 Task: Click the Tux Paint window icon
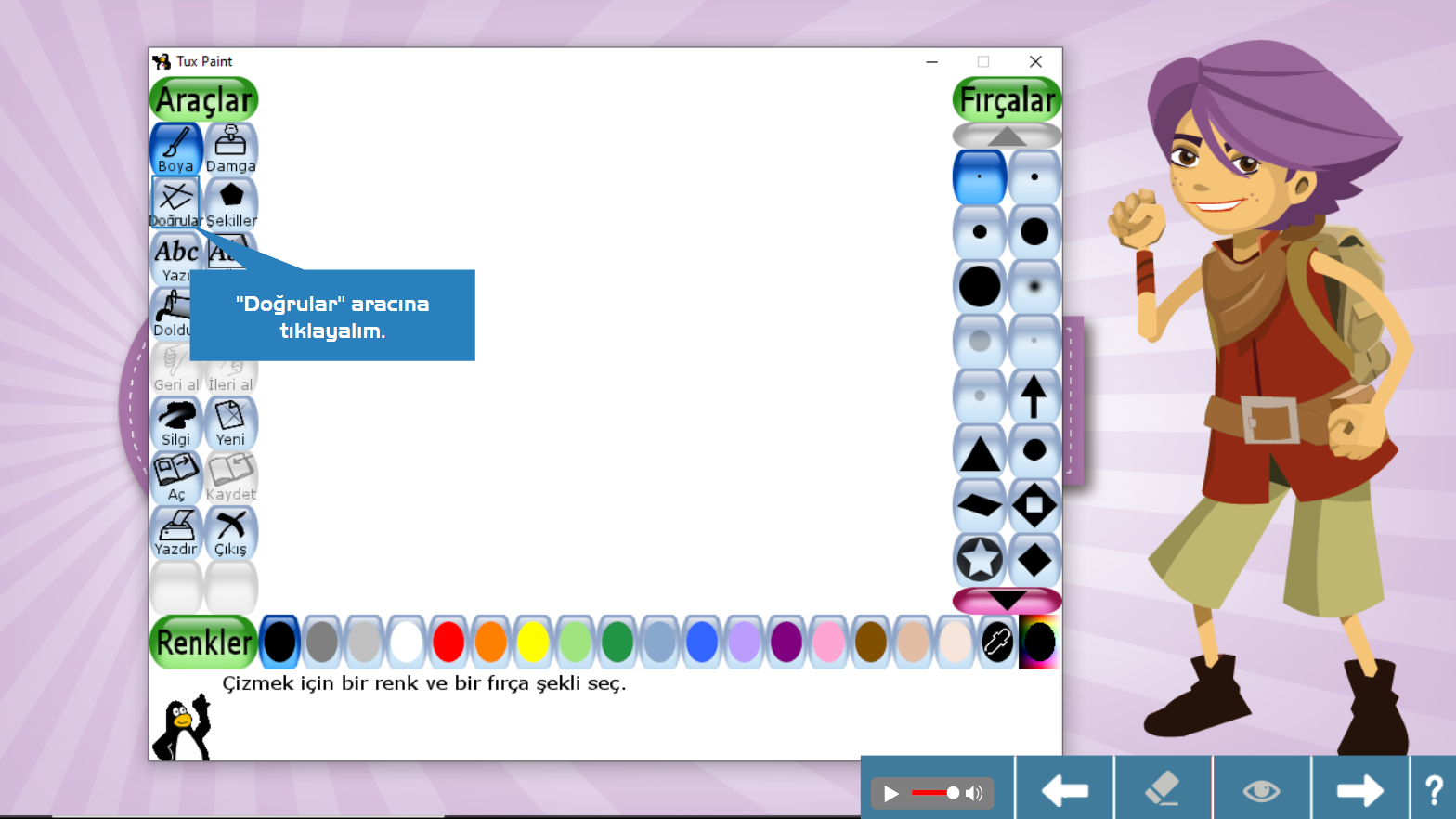(162, 61)
